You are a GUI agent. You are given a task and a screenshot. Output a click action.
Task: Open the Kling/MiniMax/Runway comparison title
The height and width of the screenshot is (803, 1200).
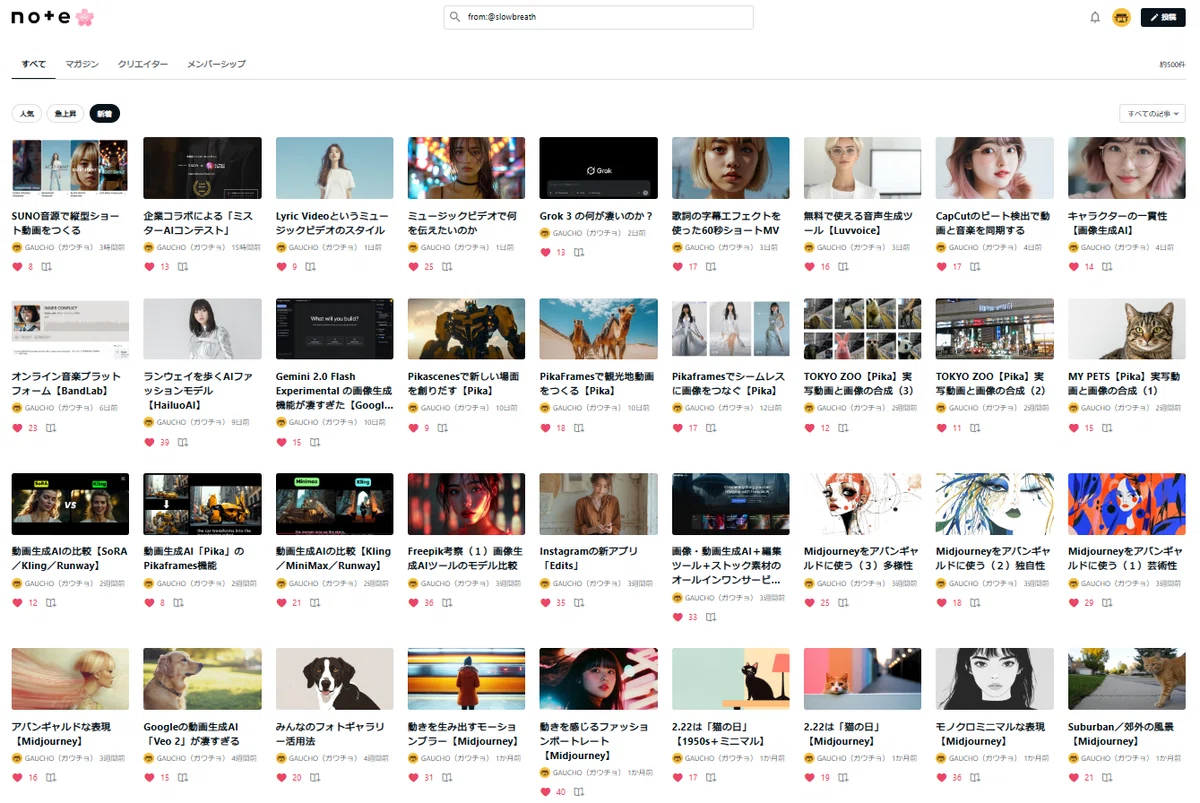[333, 558]
